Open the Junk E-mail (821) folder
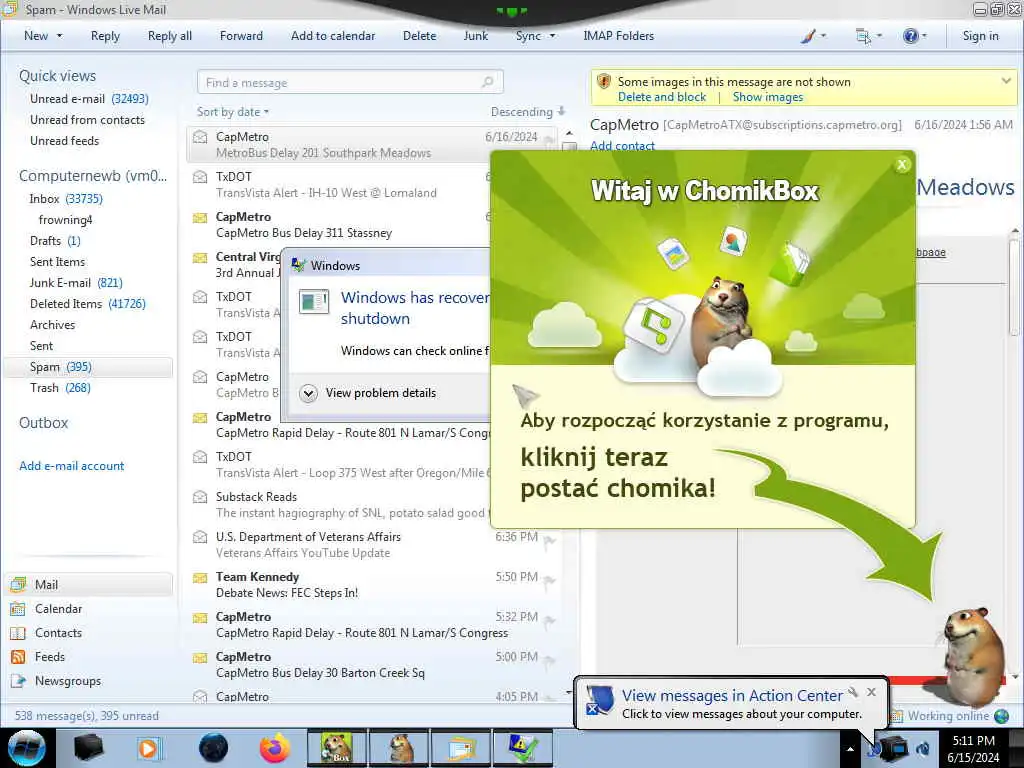This screenshot has height=768, width=1024. point(76,283)
